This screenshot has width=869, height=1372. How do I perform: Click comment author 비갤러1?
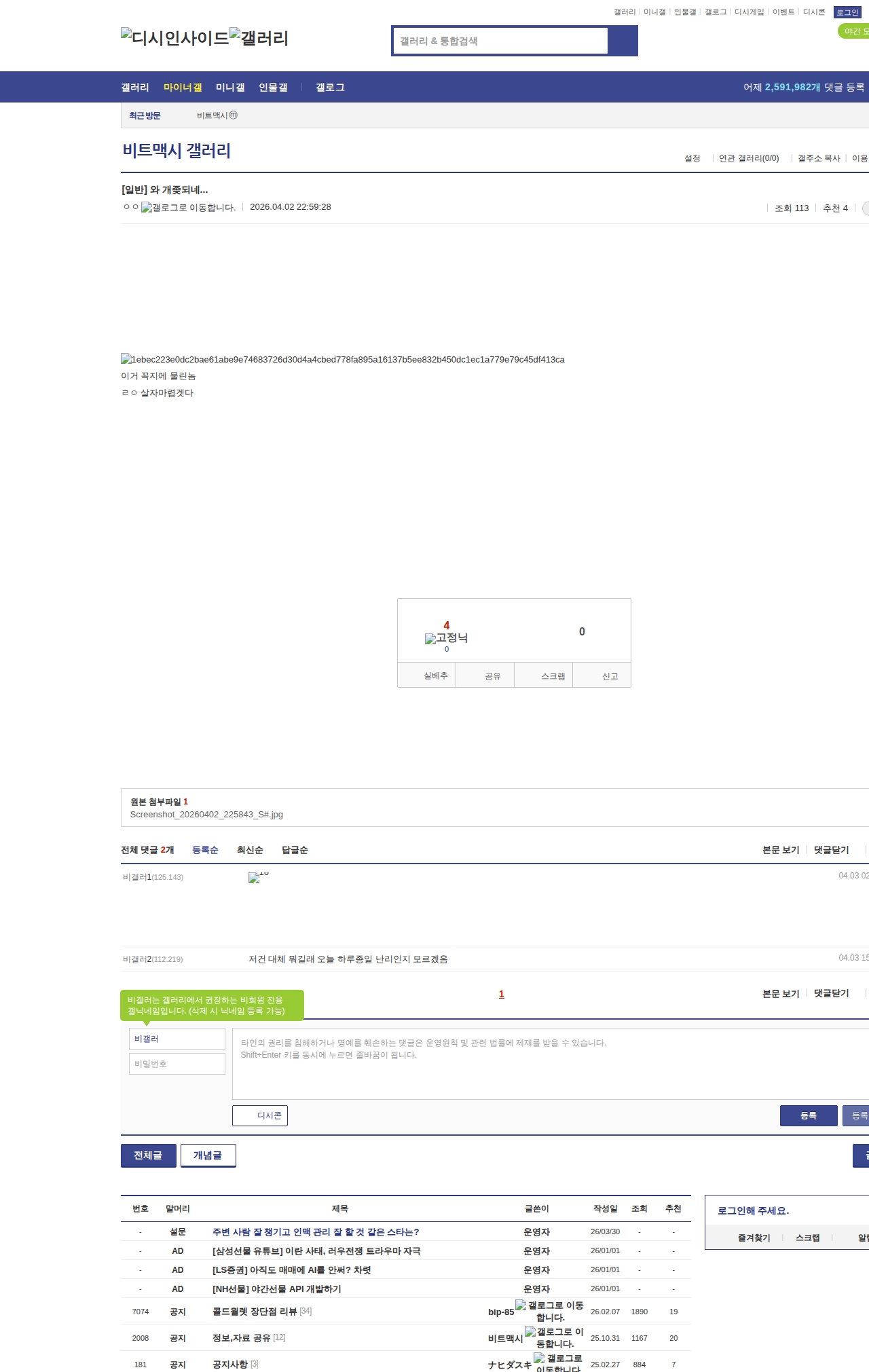pyautogui.click(x=153, y=876)
